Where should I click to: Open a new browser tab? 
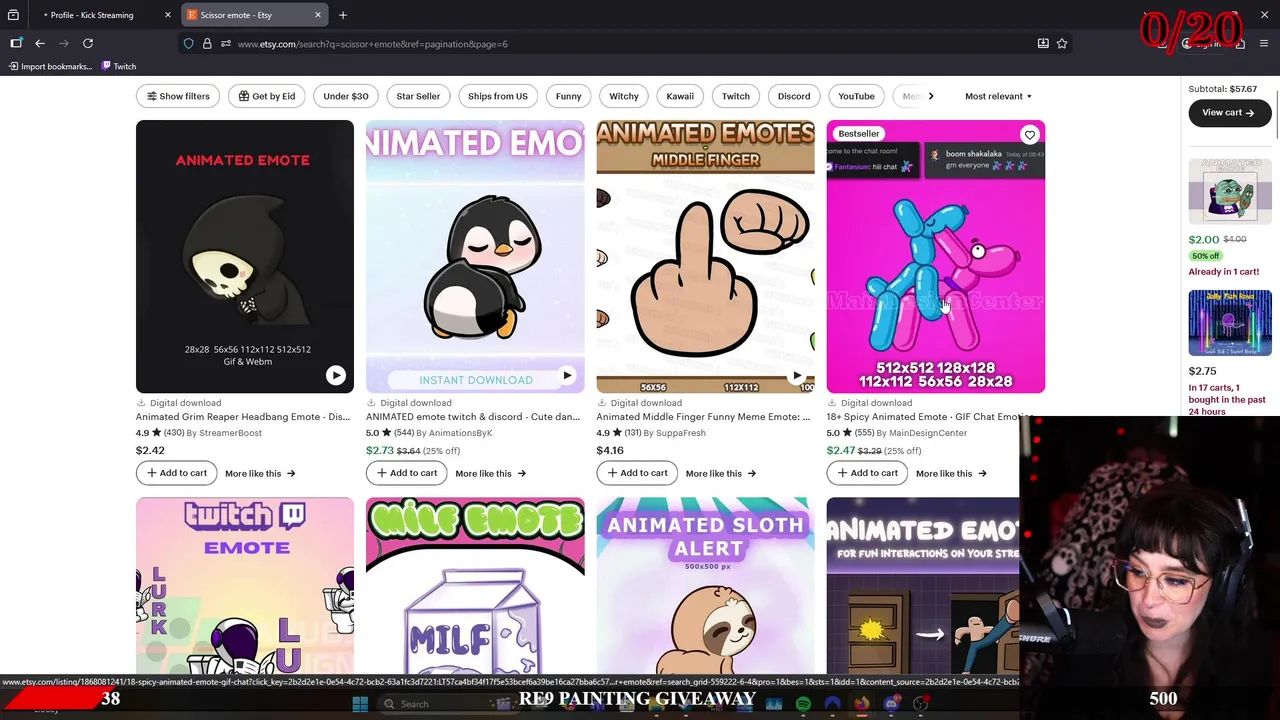pos(343,15)
